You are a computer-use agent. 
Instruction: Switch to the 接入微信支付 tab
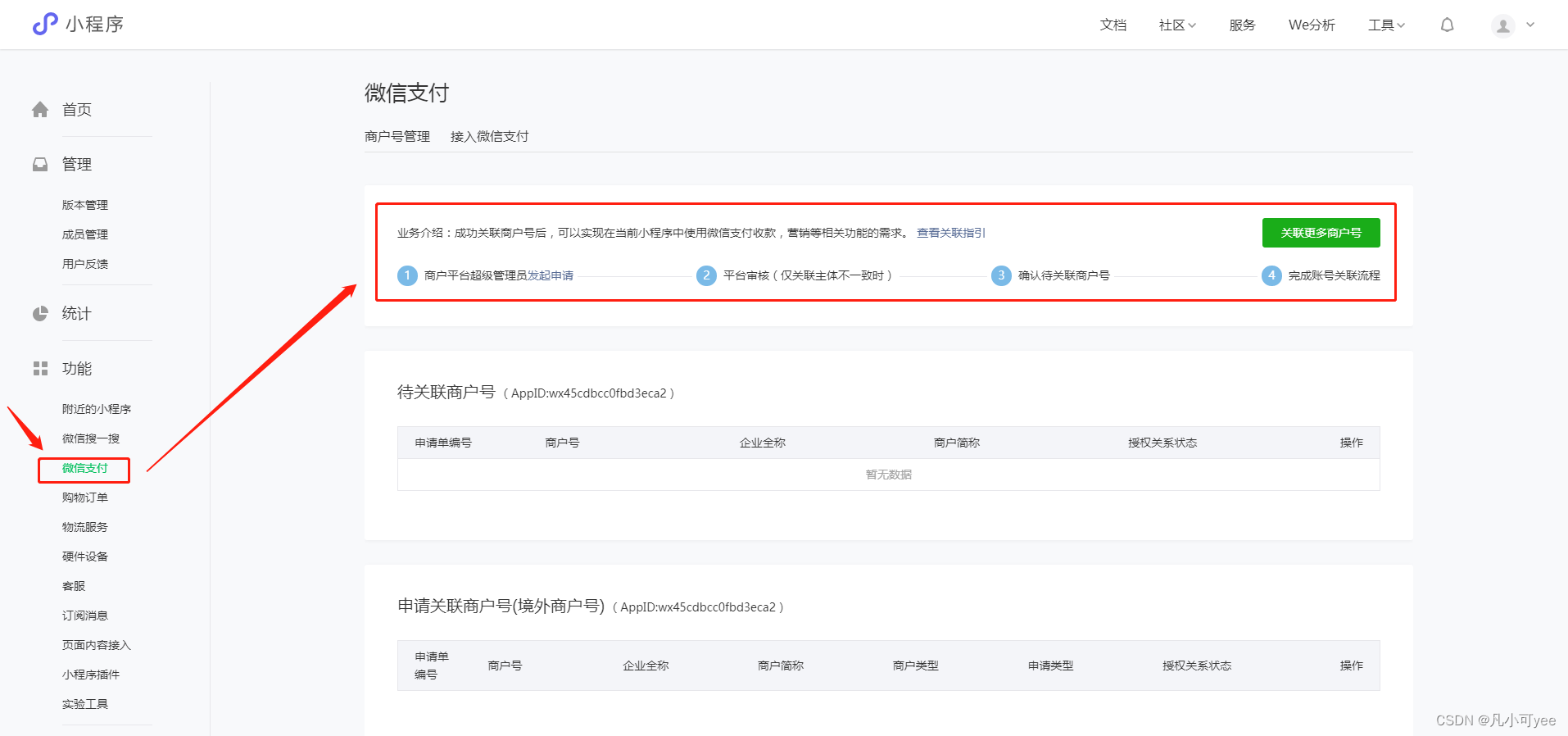pos(489,136)
